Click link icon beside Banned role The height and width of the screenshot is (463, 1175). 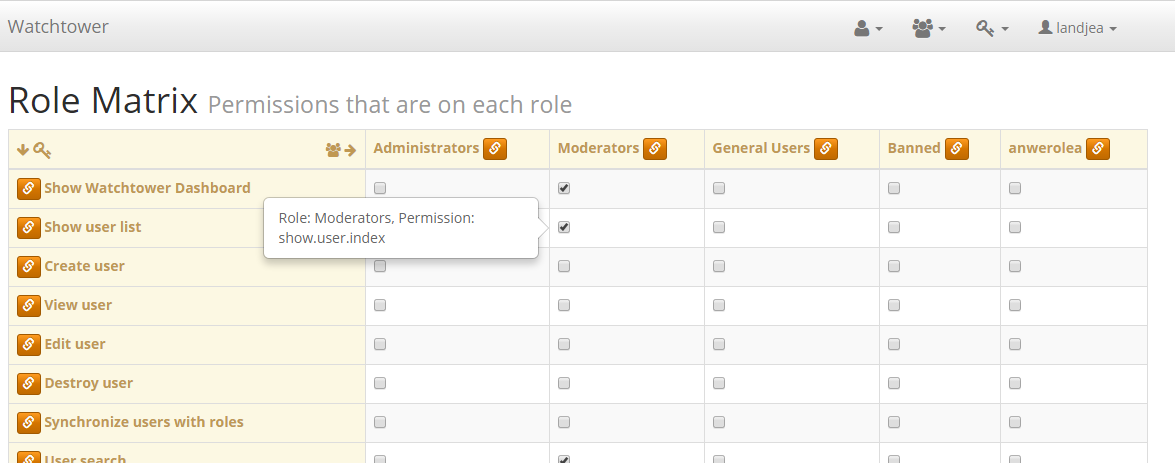tap(957, 149)
